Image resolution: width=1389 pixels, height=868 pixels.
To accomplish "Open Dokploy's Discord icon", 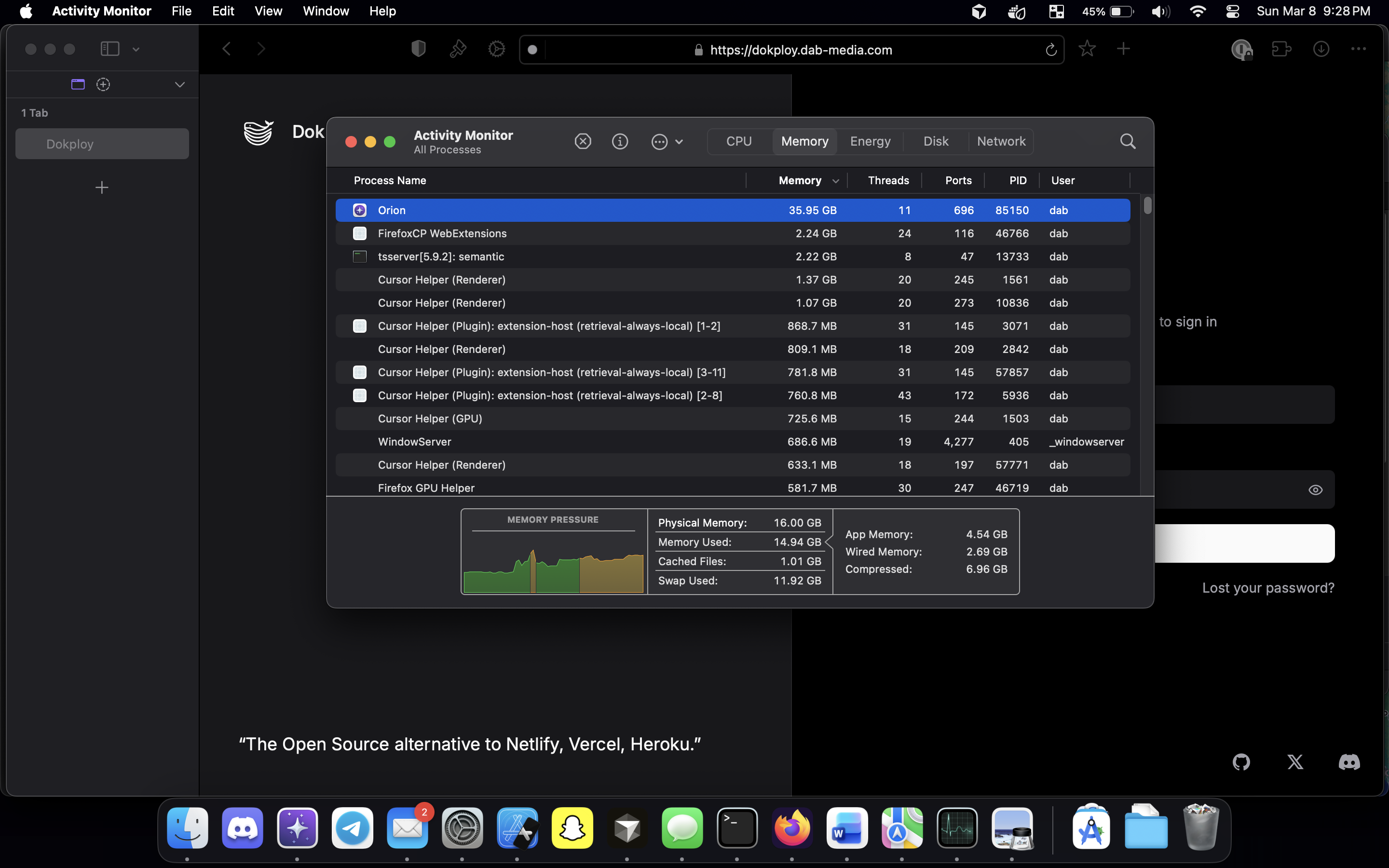I will click(1349, 762).
